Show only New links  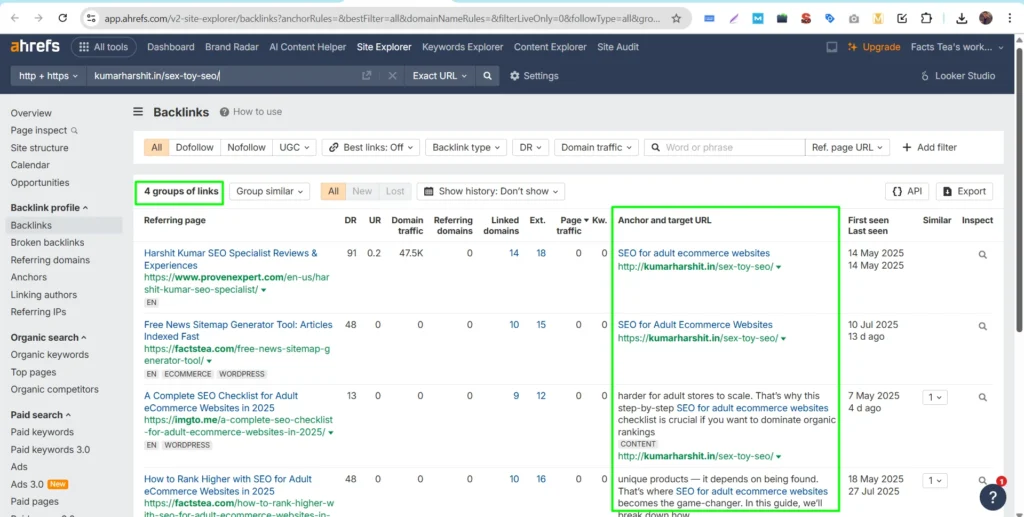tap(362, 191)
